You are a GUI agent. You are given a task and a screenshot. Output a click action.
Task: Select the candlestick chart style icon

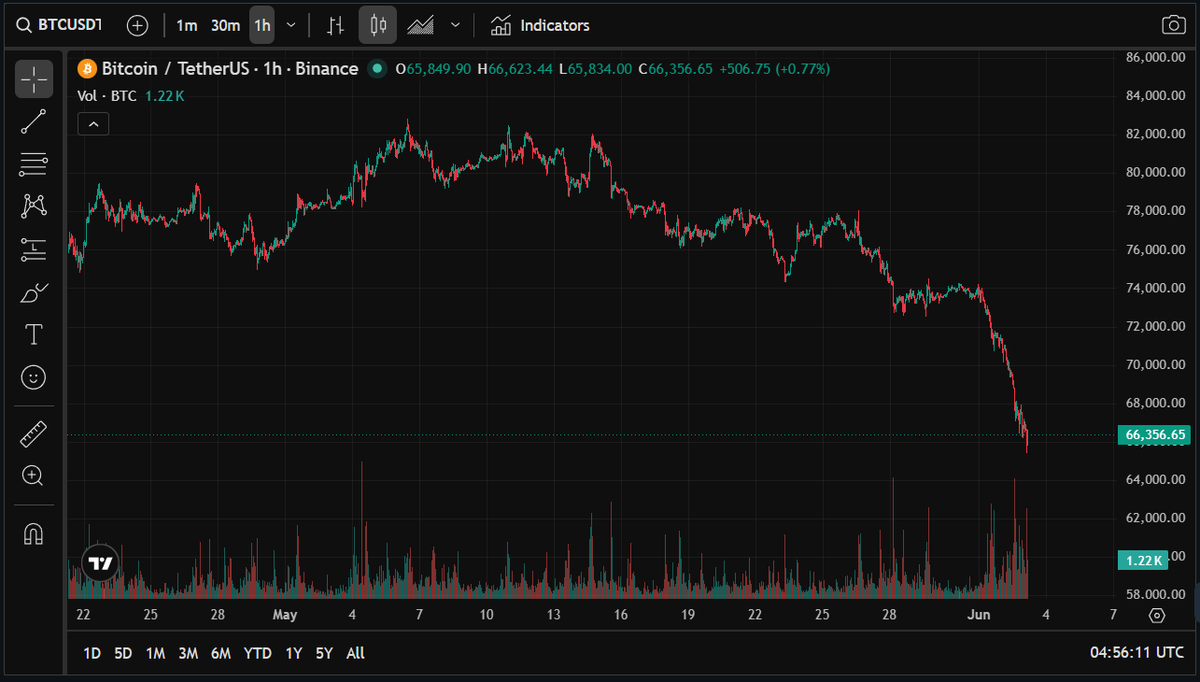(x=378, y=25)
